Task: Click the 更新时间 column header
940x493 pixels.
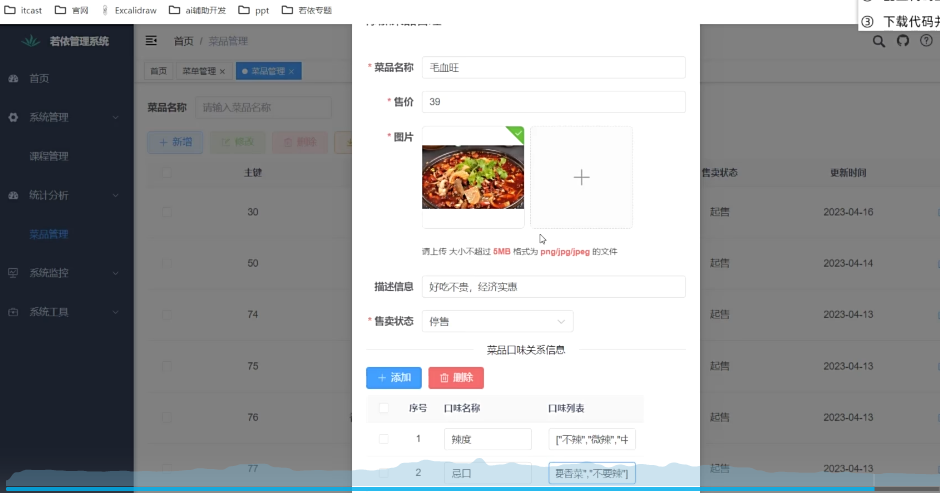Action: (x=848, y=173)
